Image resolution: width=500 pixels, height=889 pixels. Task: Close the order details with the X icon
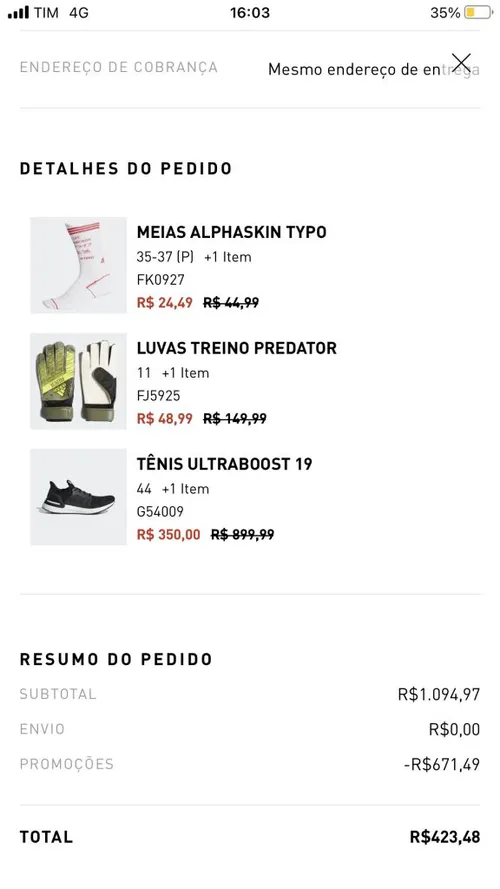(x=461, y=62)
